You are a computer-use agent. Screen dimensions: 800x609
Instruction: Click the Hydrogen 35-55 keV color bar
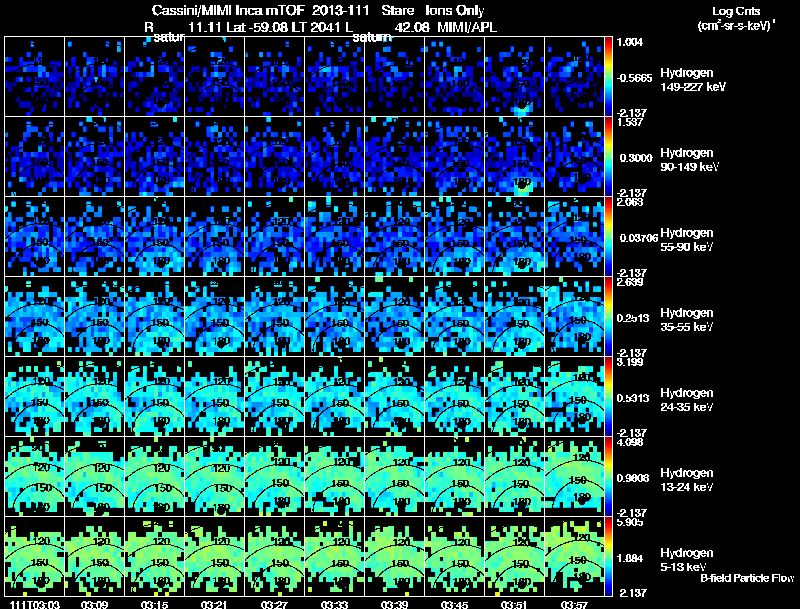pos(608,317)
